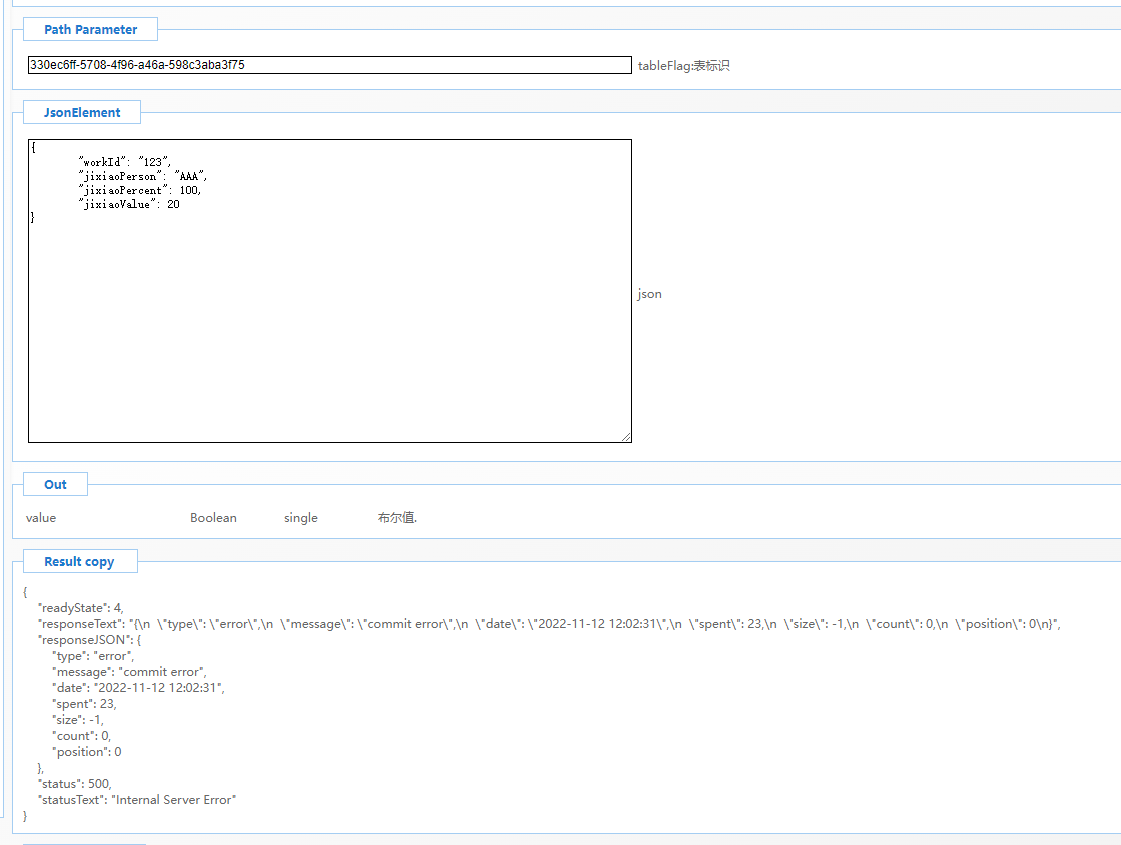Click the JsonElement section label
This screenshot has width=1121, height=845.
click(x=82, y=113)
